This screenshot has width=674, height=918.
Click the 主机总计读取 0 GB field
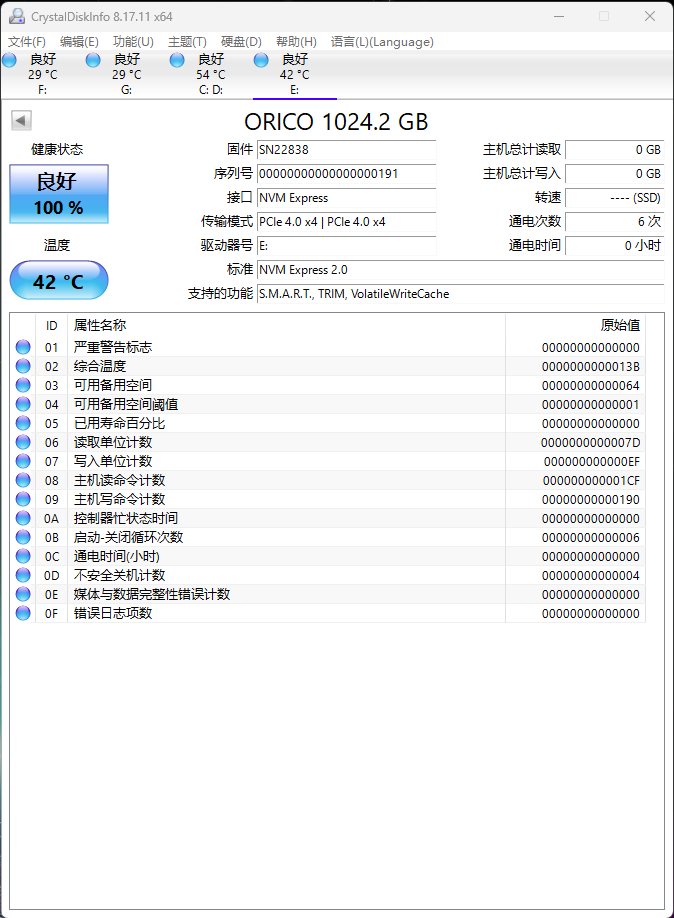[x=615, y=150]
